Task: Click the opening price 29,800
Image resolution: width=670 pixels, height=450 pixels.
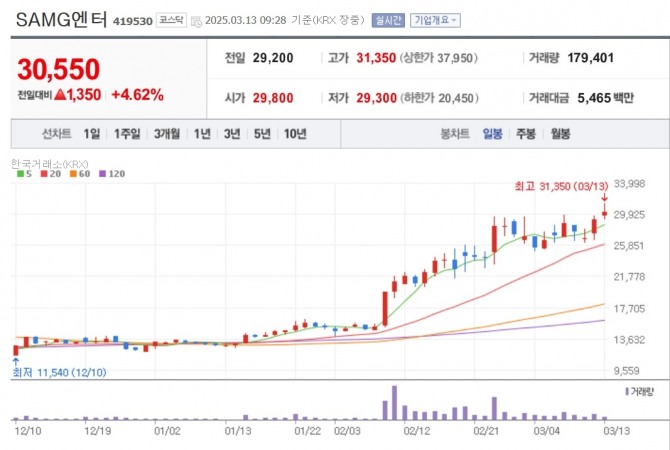Action: coord(273,98)
